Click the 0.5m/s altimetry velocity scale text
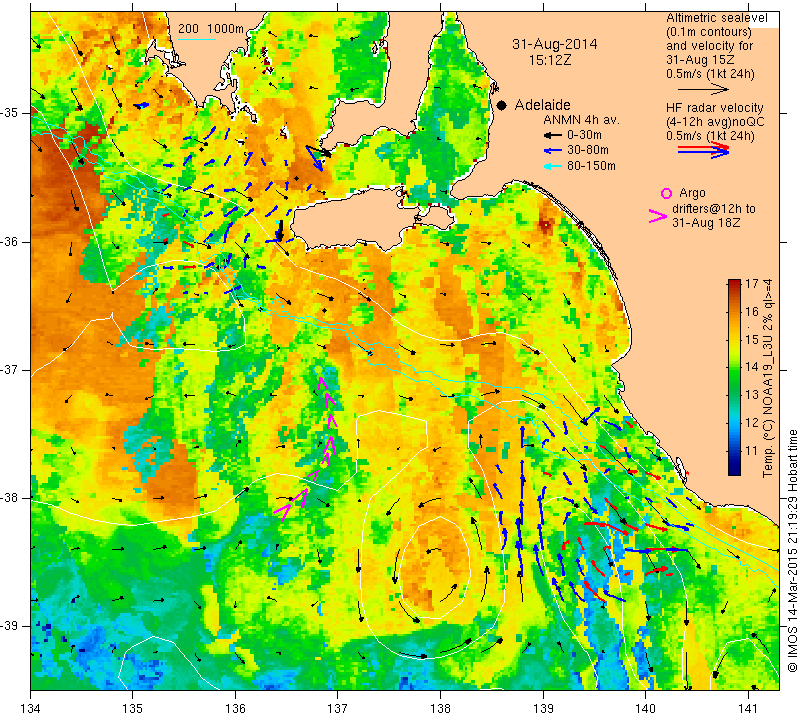 (x=710, y=74)
